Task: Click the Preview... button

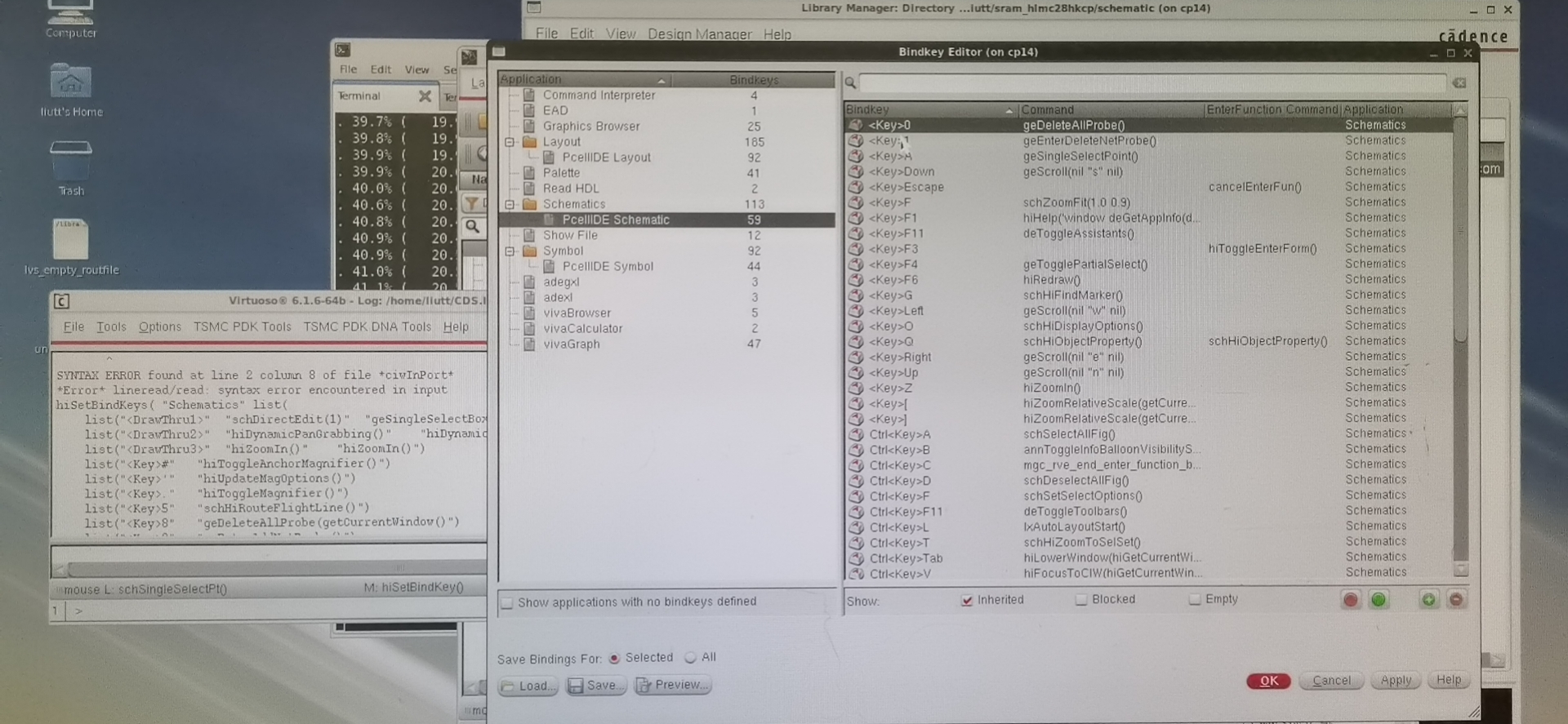Action: coord(672,684)
